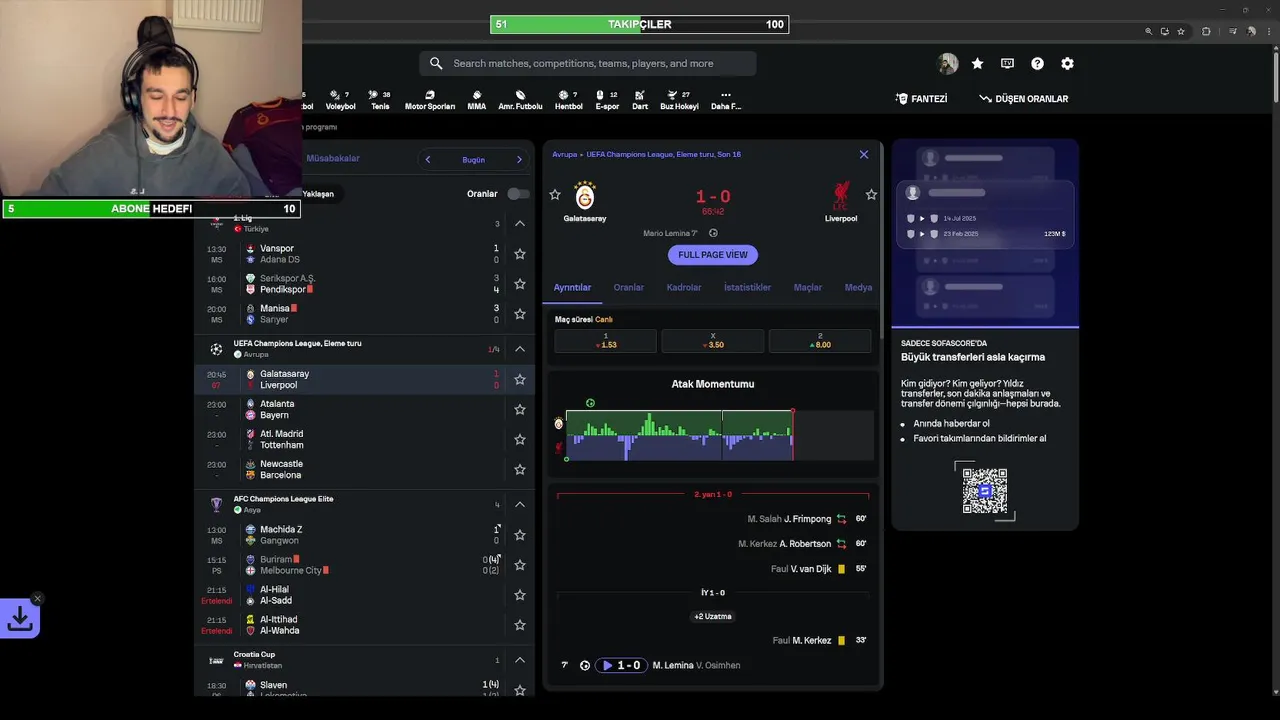Click the search matches input field

(587, 64)
